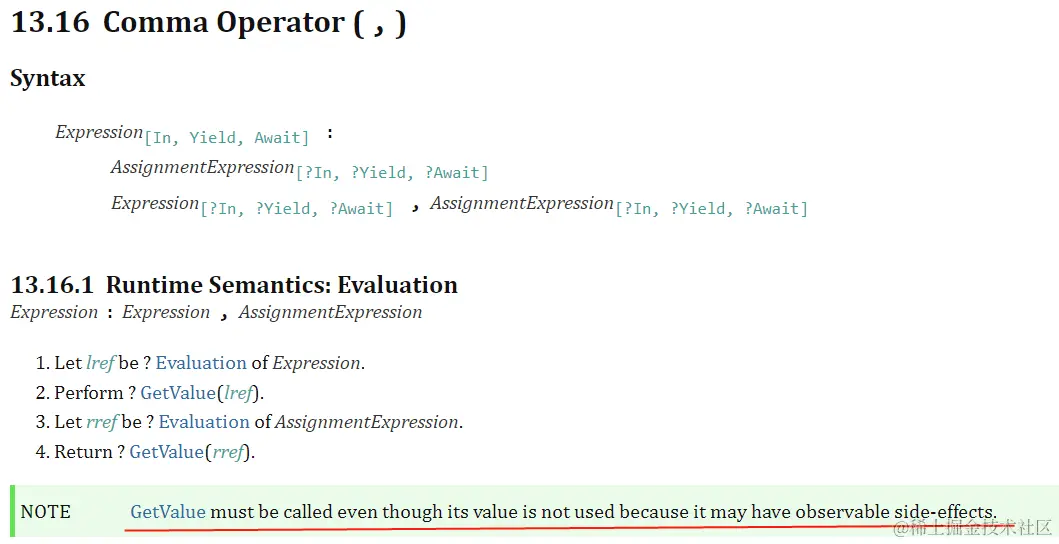Click GetValue link in the Return step

tap(167, 451)
